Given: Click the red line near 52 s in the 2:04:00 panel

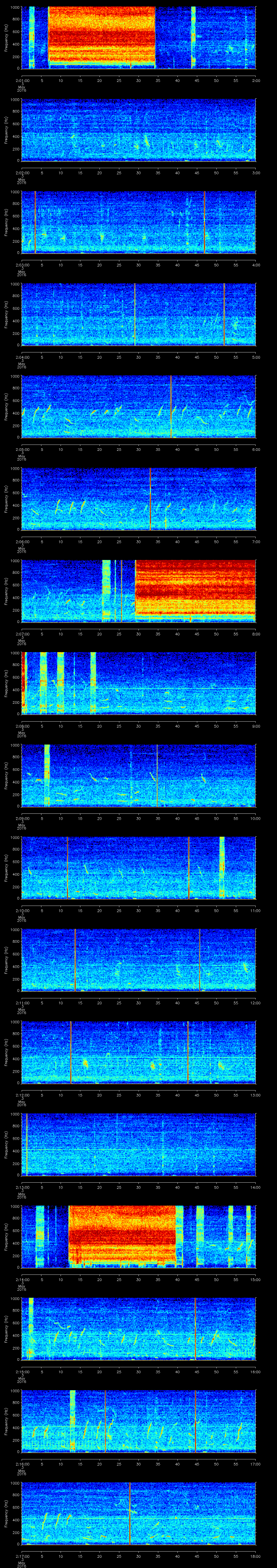Looking at the screenshot, I should 224,314.
